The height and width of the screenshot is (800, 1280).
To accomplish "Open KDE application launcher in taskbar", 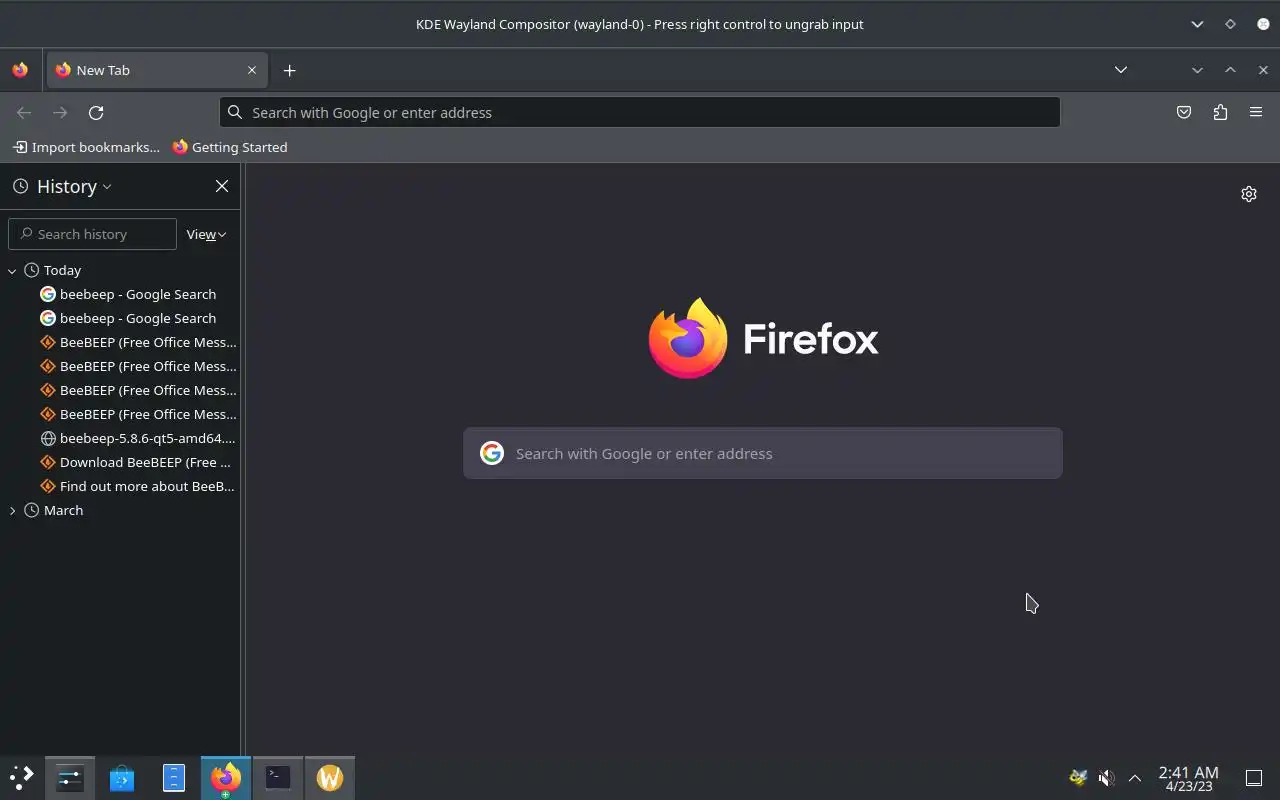I will pyautogui.click(x=21, y=777).
